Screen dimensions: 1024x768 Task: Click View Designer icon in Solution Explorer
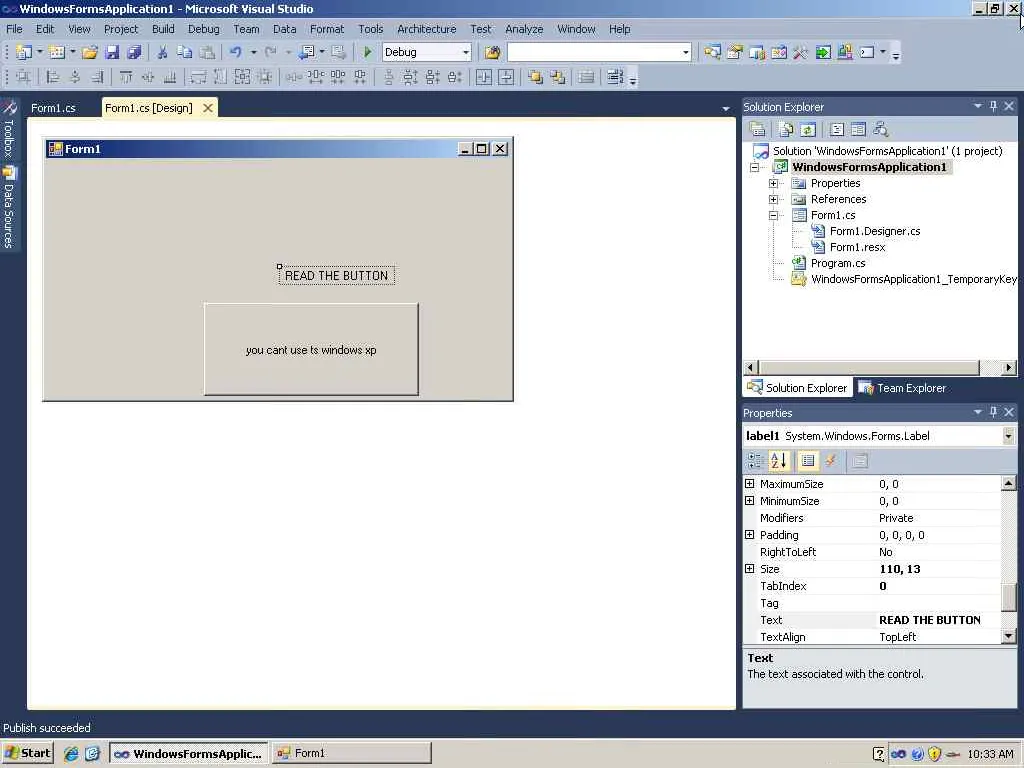click(x=859, y=129)
